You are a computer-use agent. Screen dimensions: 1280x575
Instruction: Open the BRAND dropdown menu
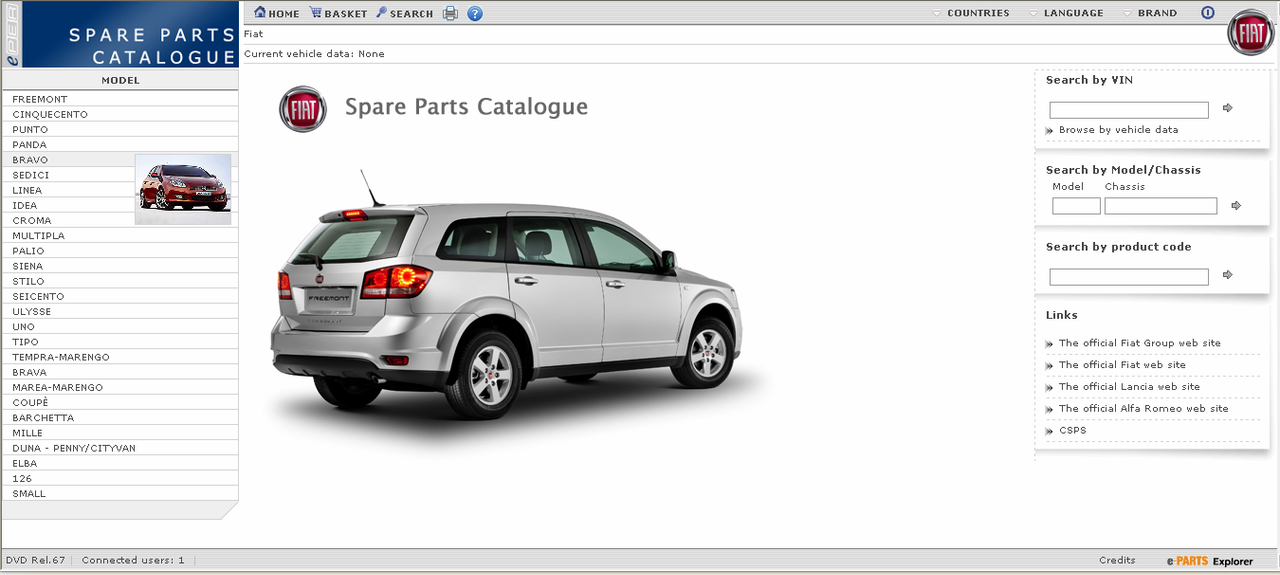pyautogui.click(x=1150, y=13)
